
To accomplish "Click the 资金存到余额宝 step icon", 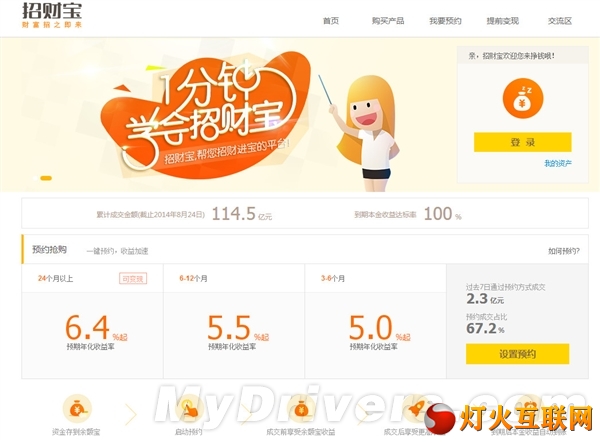I will (x=77, y=409).
